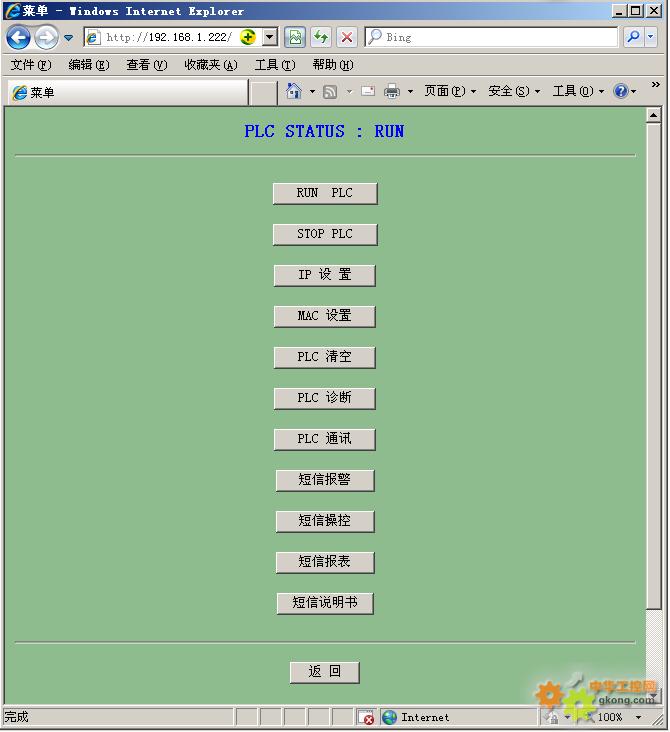
Task: Expand the command bar overflow chevron
Action: [656, 84]
